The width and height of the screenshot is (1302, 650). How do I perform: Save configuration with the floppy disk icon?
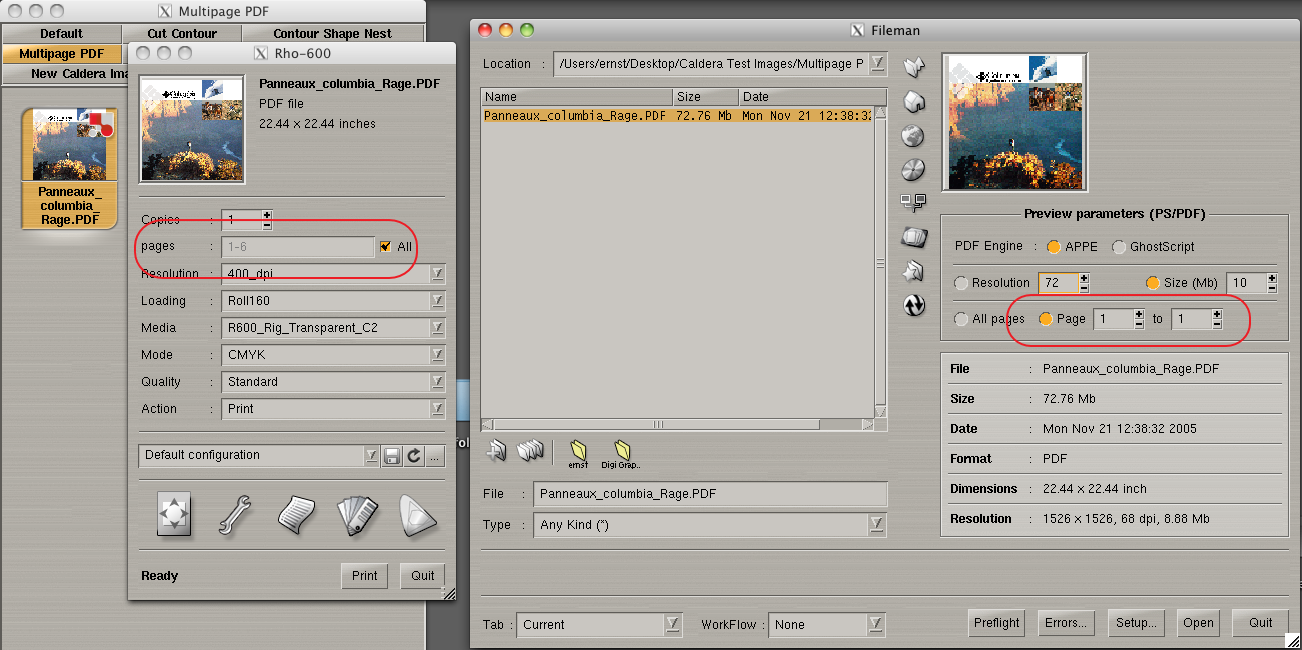(392, 456)
